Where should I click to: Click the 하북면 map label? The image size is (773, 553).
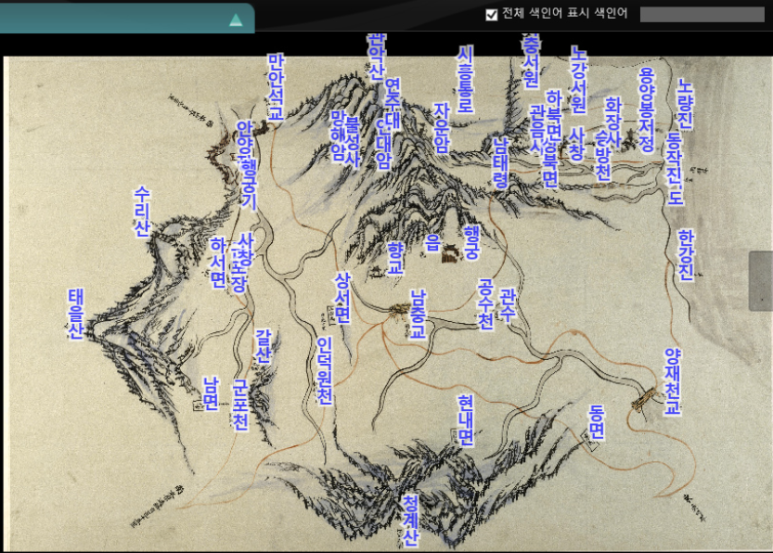(554, 115)
